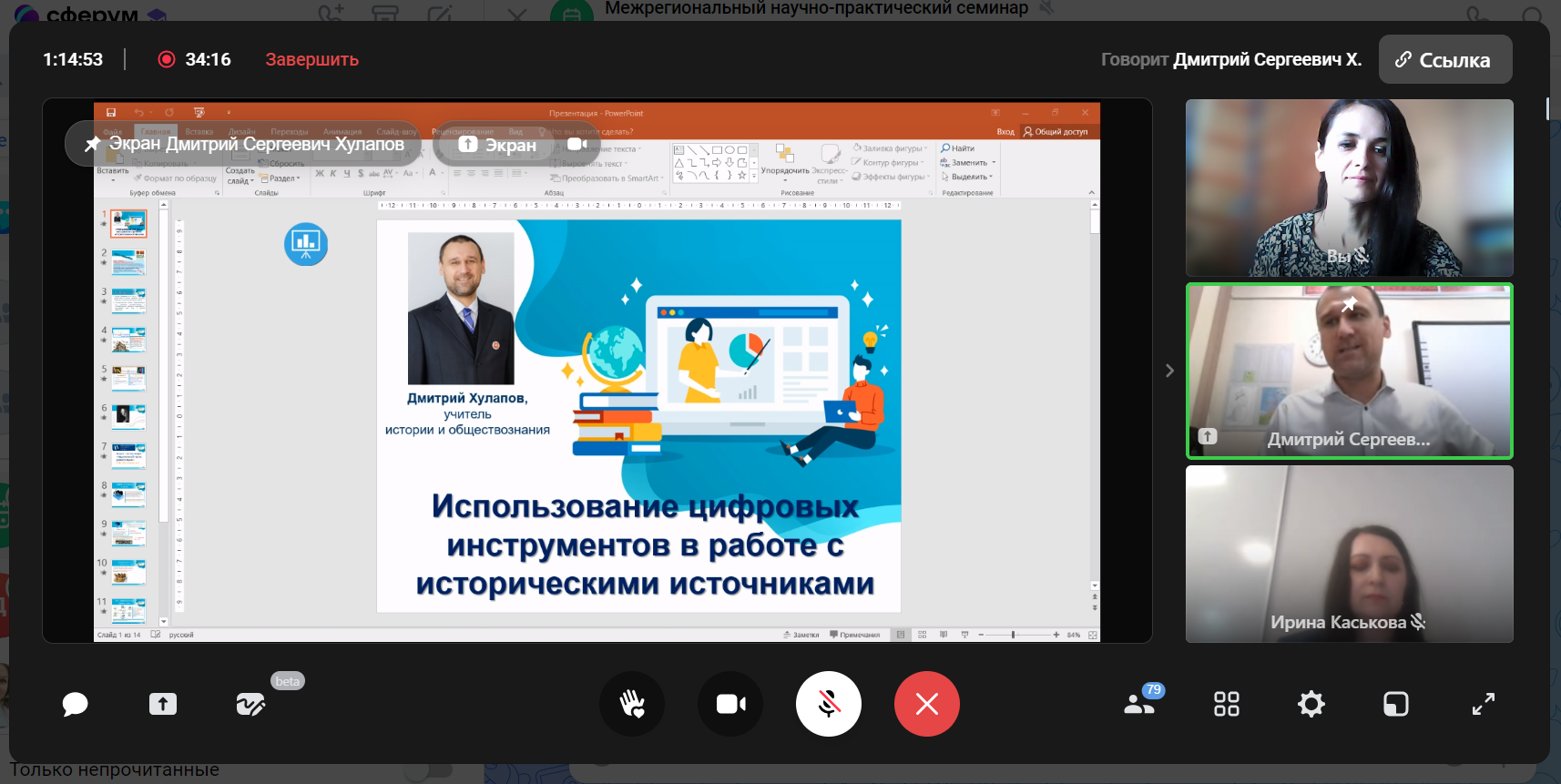Click the slide panel vertical scrollbar
The width and height of the screenshot is (1561, 784).
[x=164, y=414]
